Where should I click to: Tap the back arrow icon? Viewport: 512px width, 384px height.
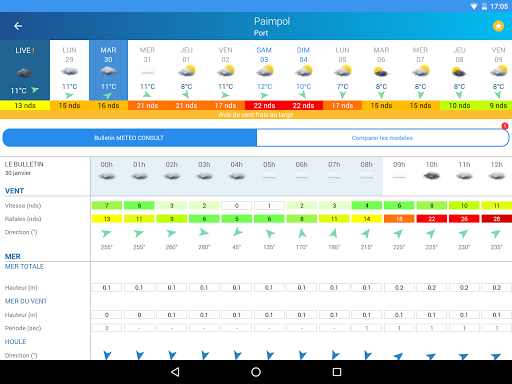point(18,26)
